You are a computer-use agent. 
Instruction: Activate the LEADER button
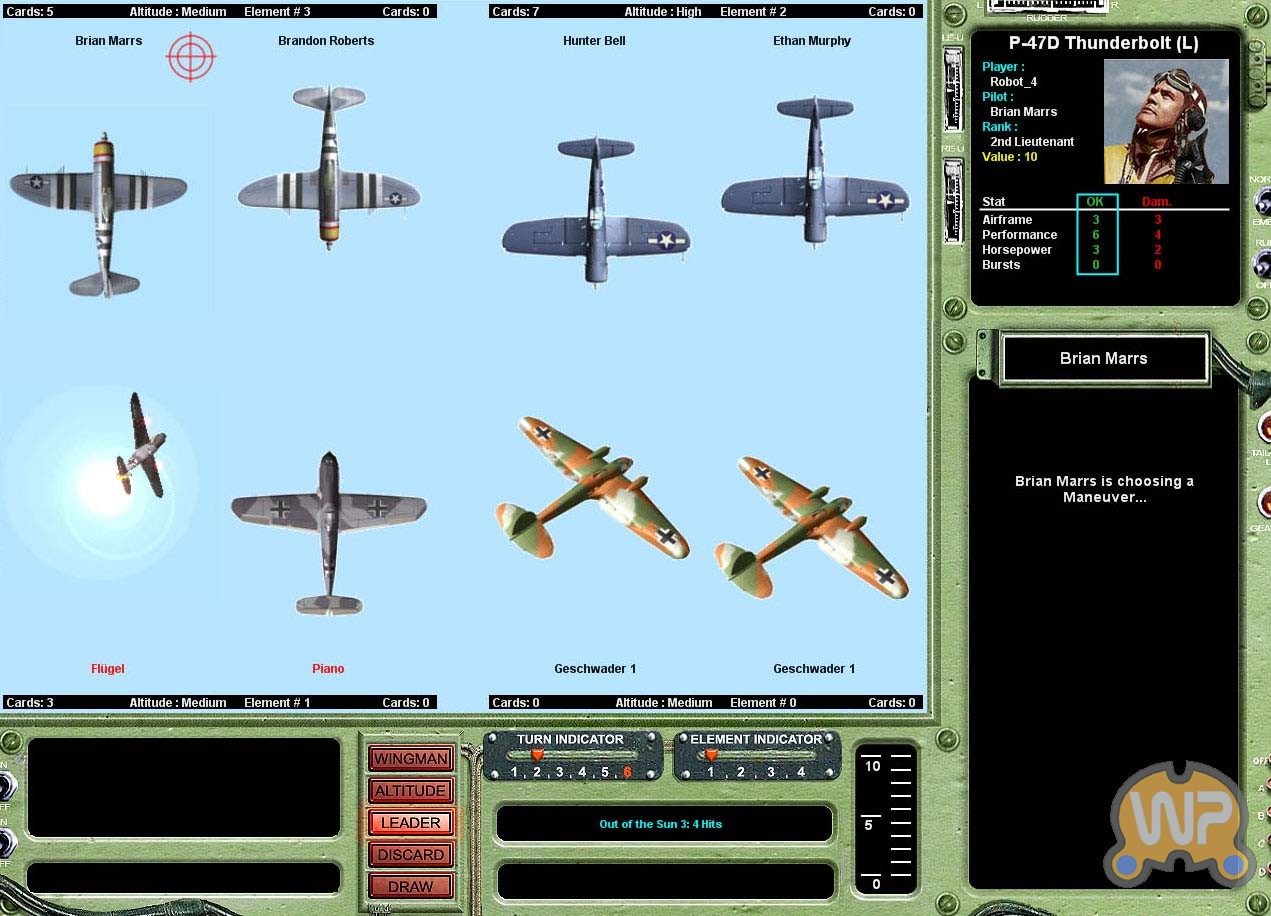410,822
